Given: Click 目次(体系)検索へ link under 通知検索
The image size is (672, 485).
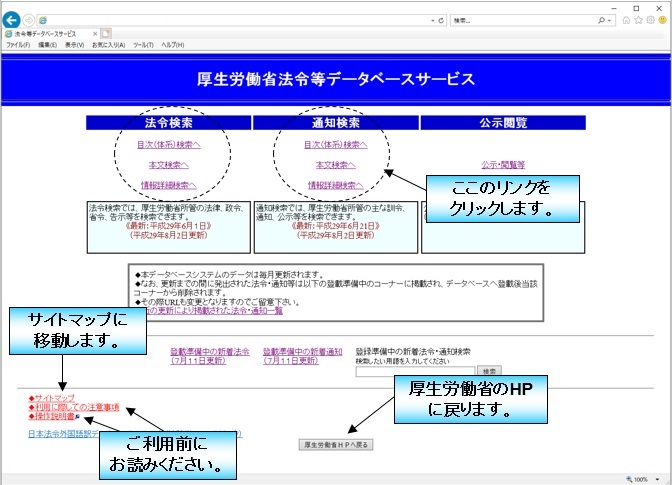Looking at the screenshot, I should tap(335, 145).
